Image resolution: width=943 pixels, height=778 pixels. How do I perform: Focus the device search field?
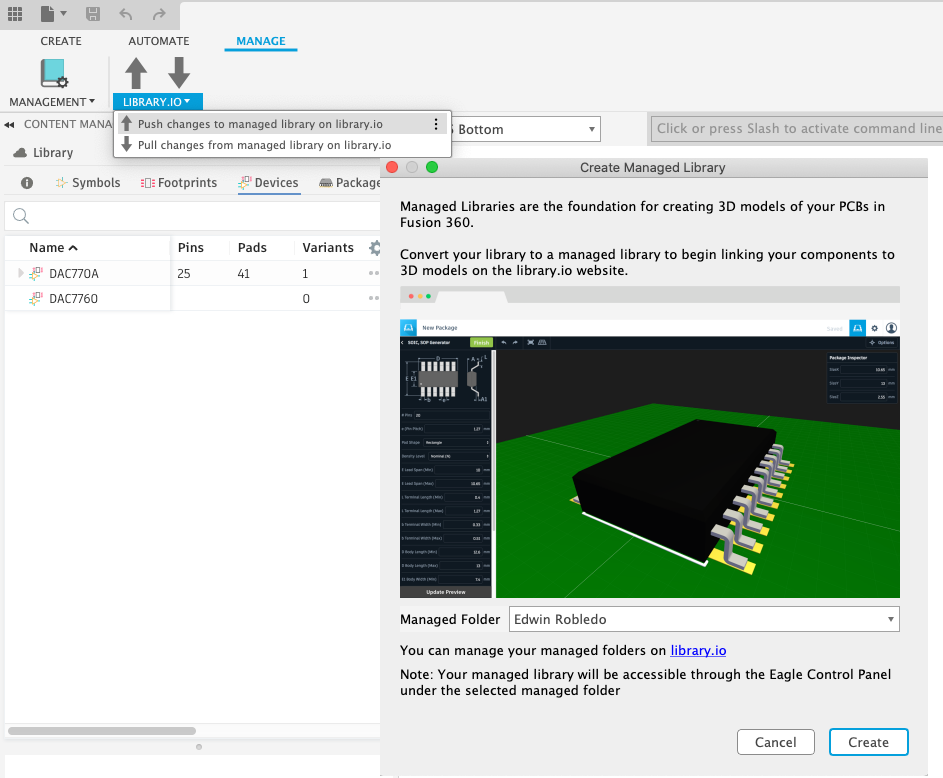point(192,216)
